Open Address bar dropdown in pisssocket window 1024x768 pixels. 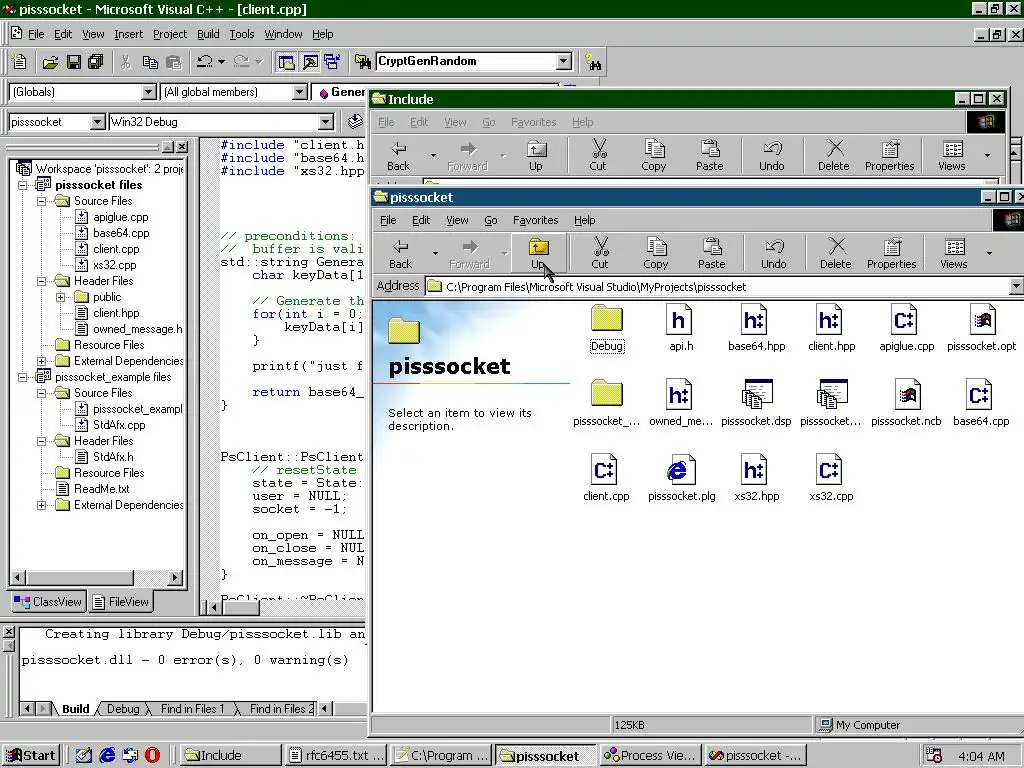[1016, 286]
